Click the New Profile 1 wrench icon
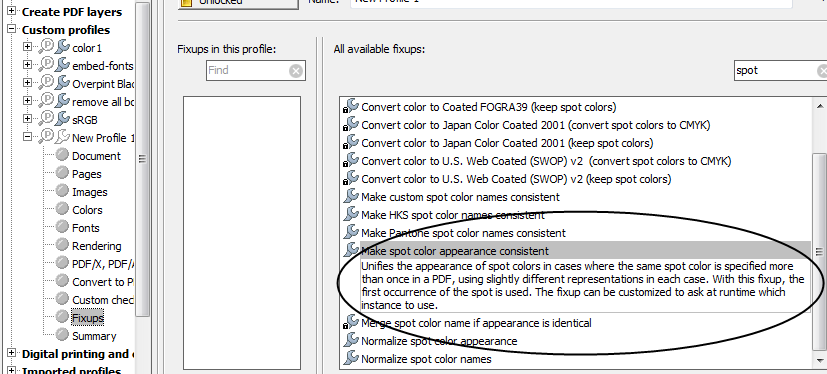827x374 pixels. click(x=62, y=137)
